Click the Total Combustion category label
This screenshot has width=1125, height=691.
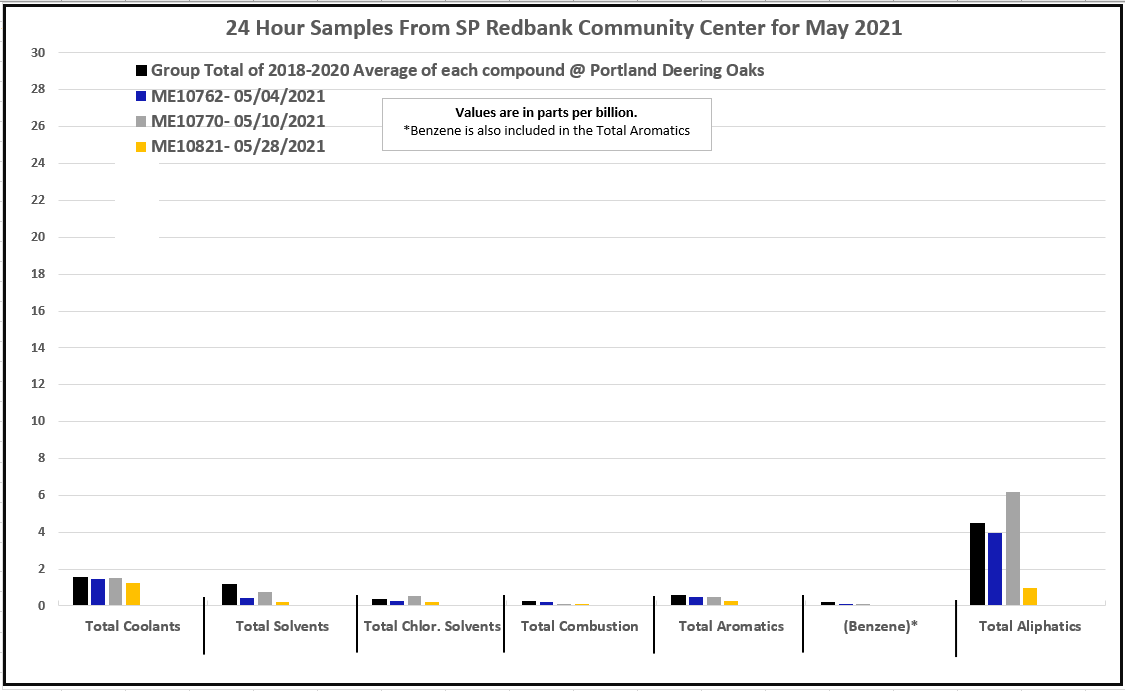(579, 626)
